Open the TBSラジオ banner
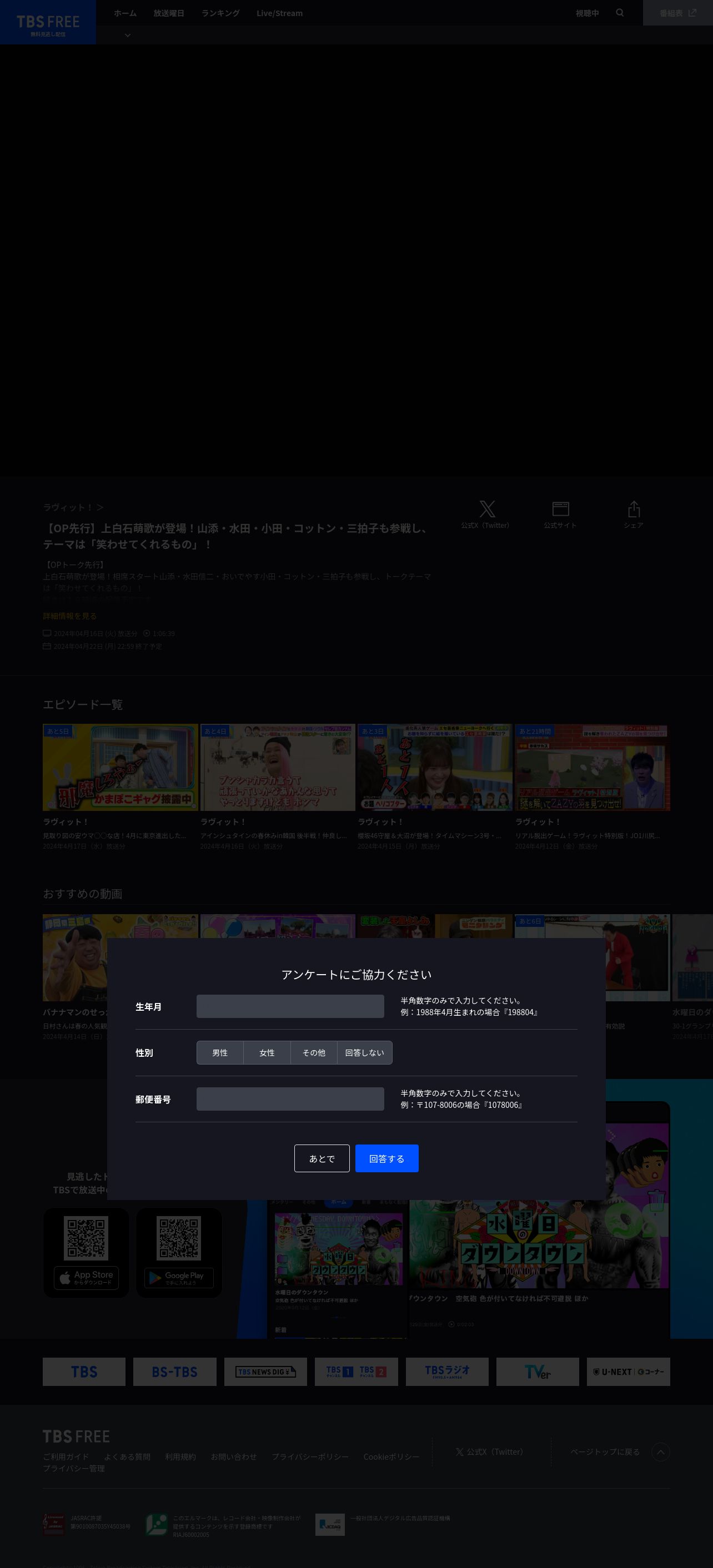Image resolution: width=713 pixels, height=1568 pixels. coord(447,1372)
